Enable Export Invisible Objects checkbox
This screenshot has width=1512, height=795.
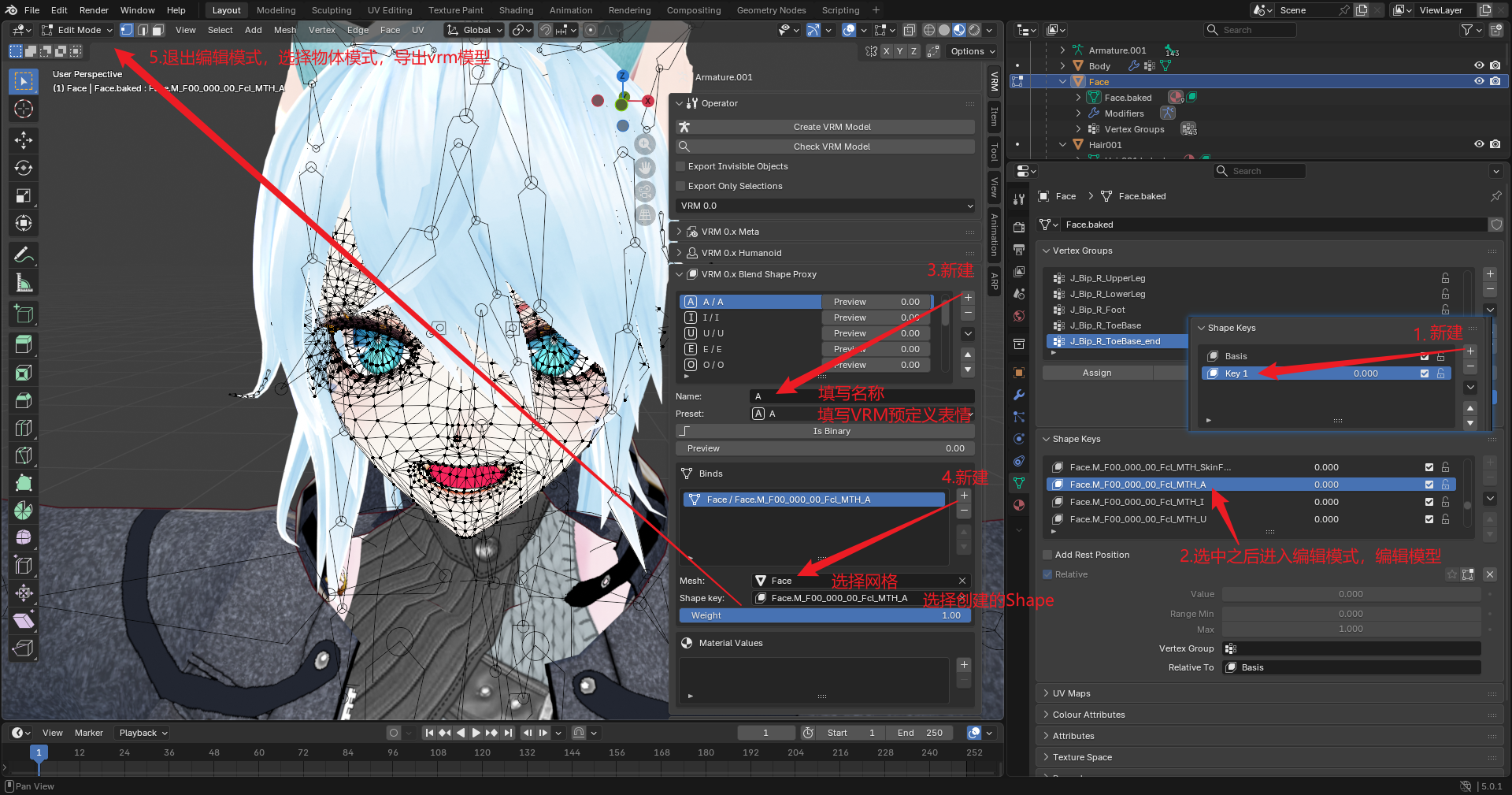(x=682, y=166)
